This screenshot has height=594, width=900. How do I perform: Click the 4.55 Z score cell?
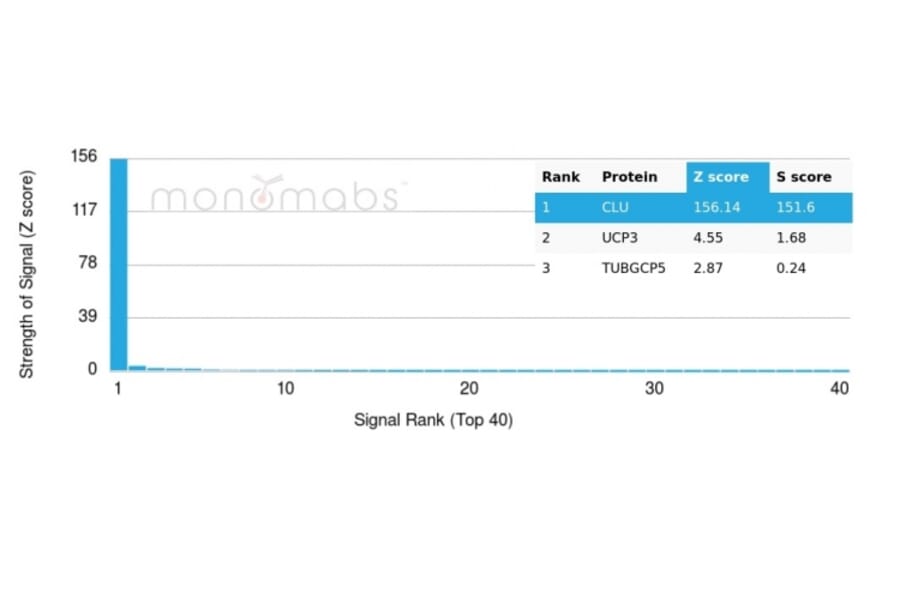coord(707,238)
